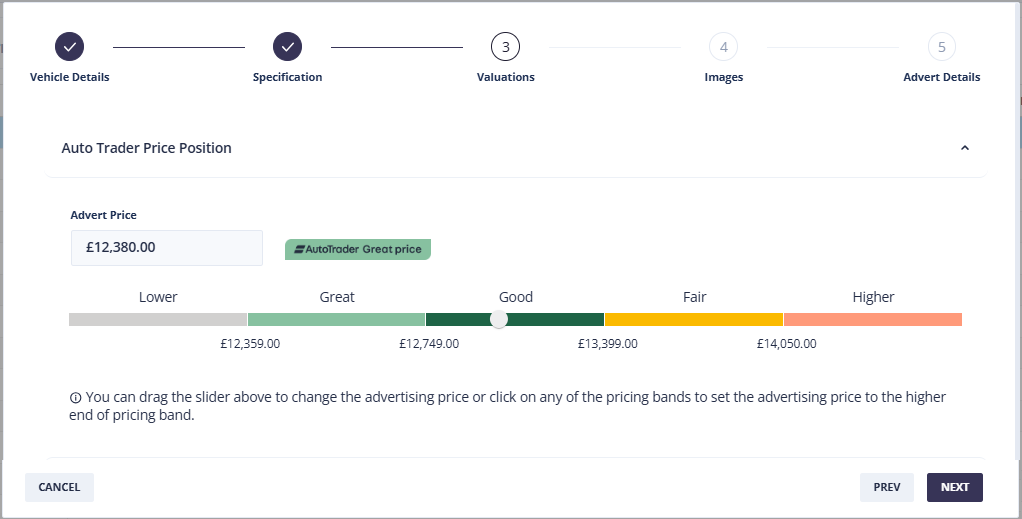Set price to the grey Lower band

click(158, 319)
